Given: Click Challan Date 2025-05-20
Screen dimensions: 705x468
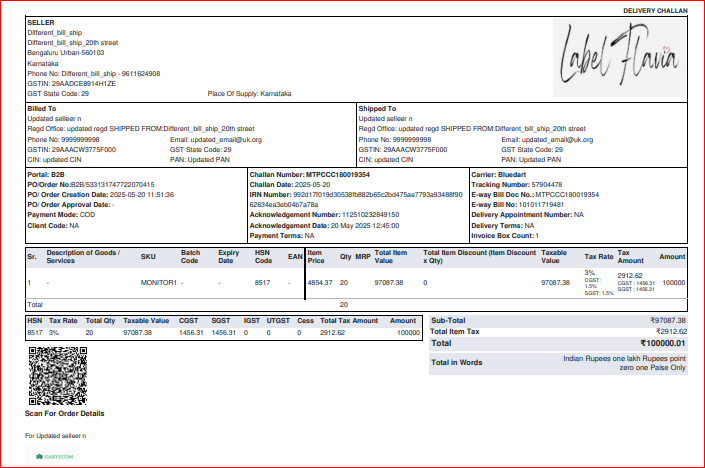Looking at the screenshot, I should (x=290, y=184).
